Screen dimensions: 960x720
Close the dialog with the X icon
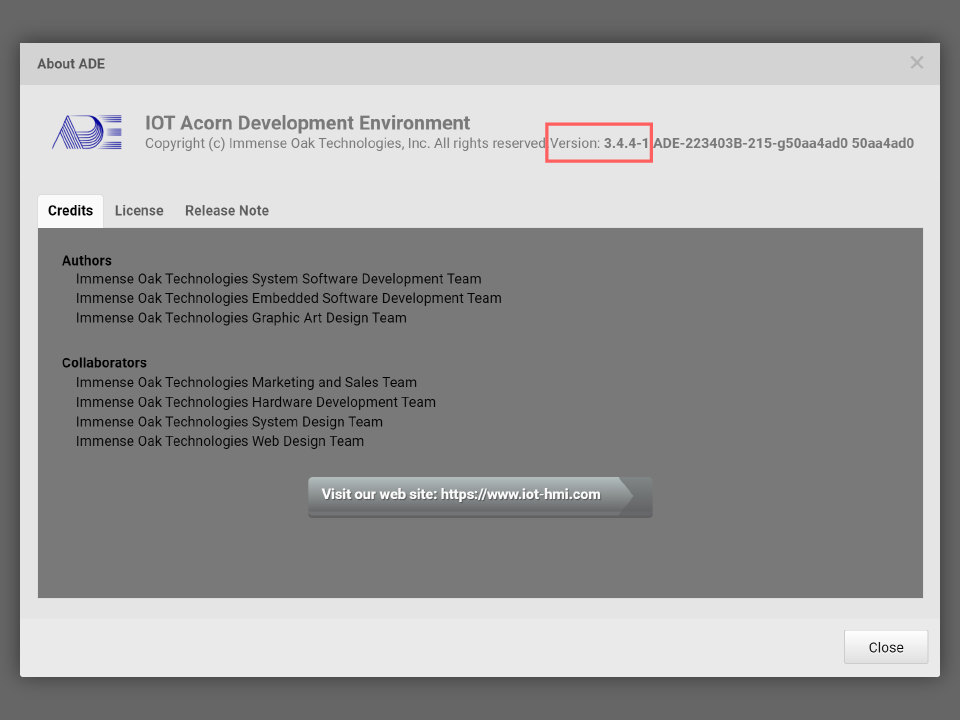[916, 63]
